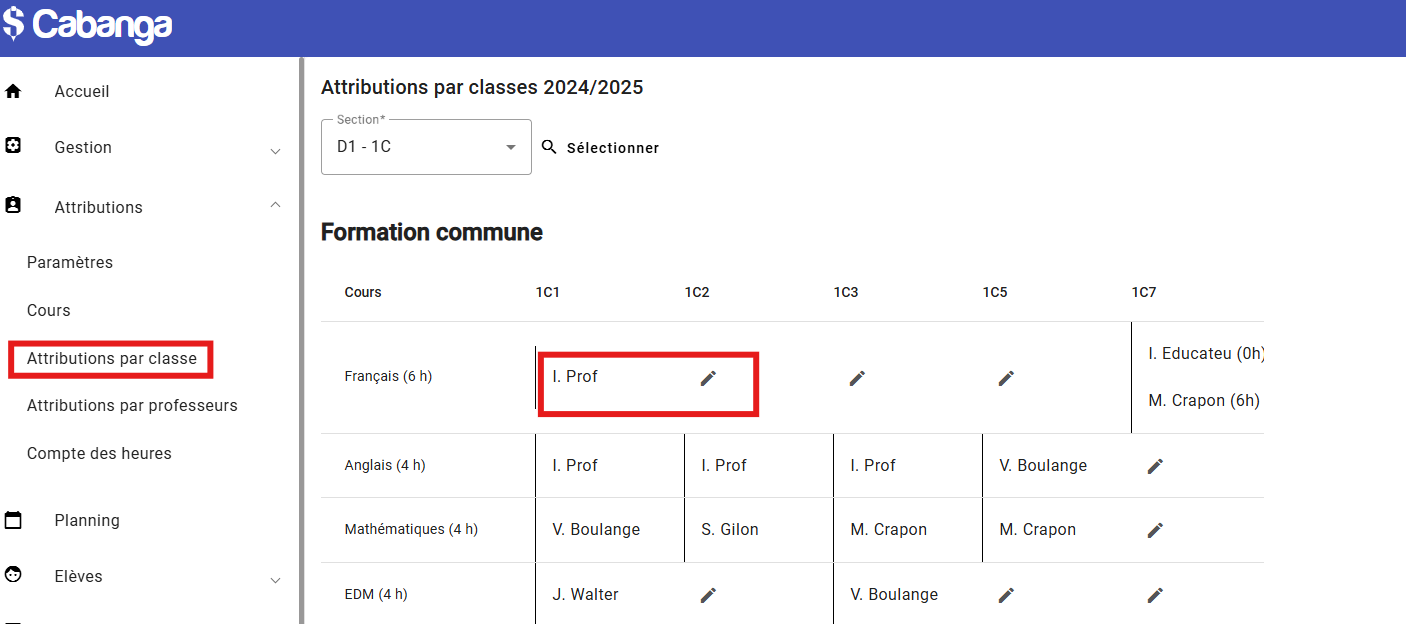Edit Français attribution for class 1C2
Image resolution: width=1406 pixels, height=624 pixels.
coord(708,378)
